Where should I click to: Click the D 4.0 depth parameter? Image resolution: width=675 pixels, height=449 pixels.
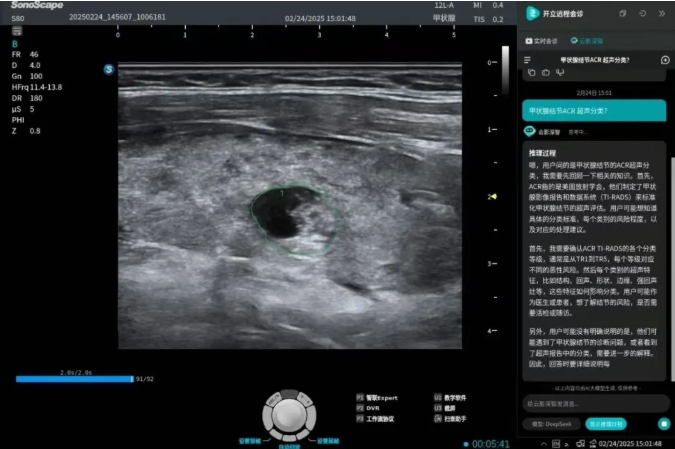tap(26, 65)
